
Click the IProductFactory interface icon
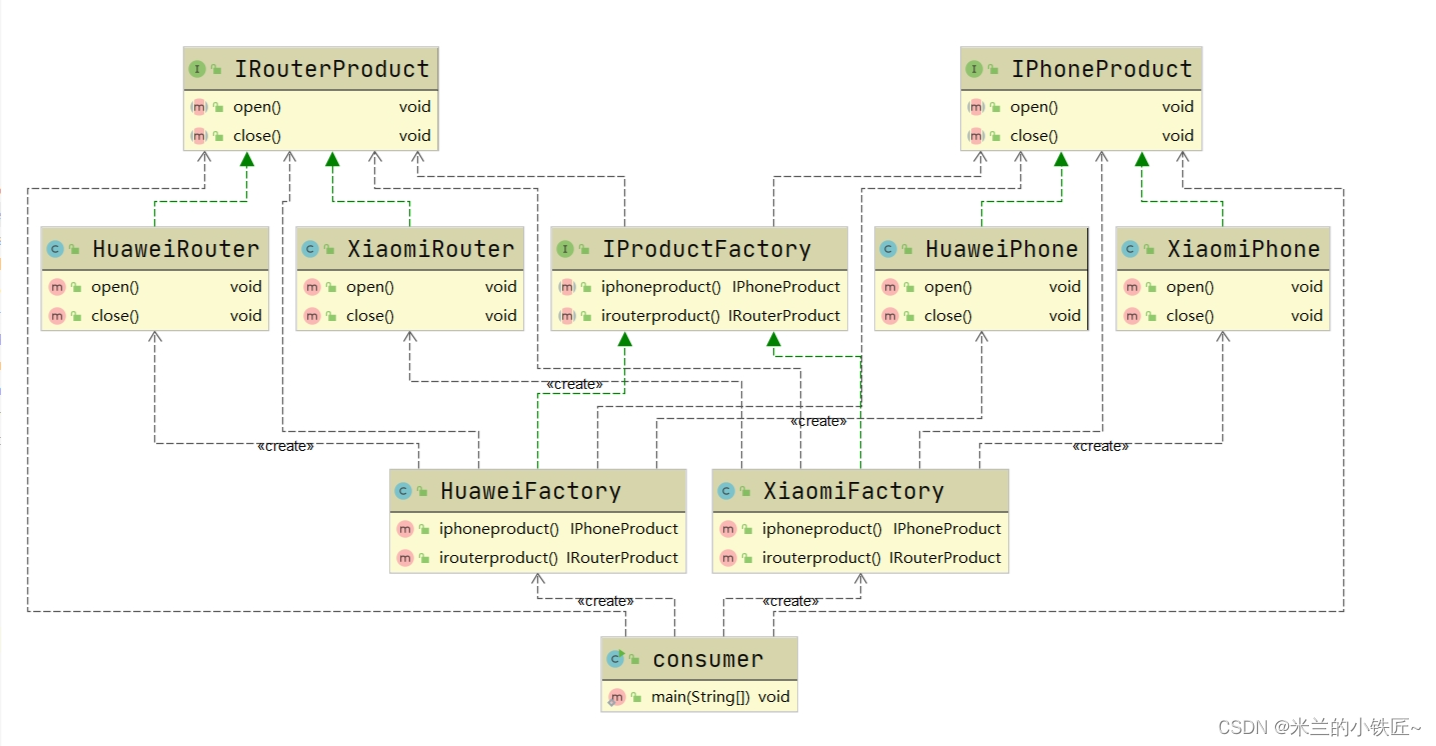(565, 249)
